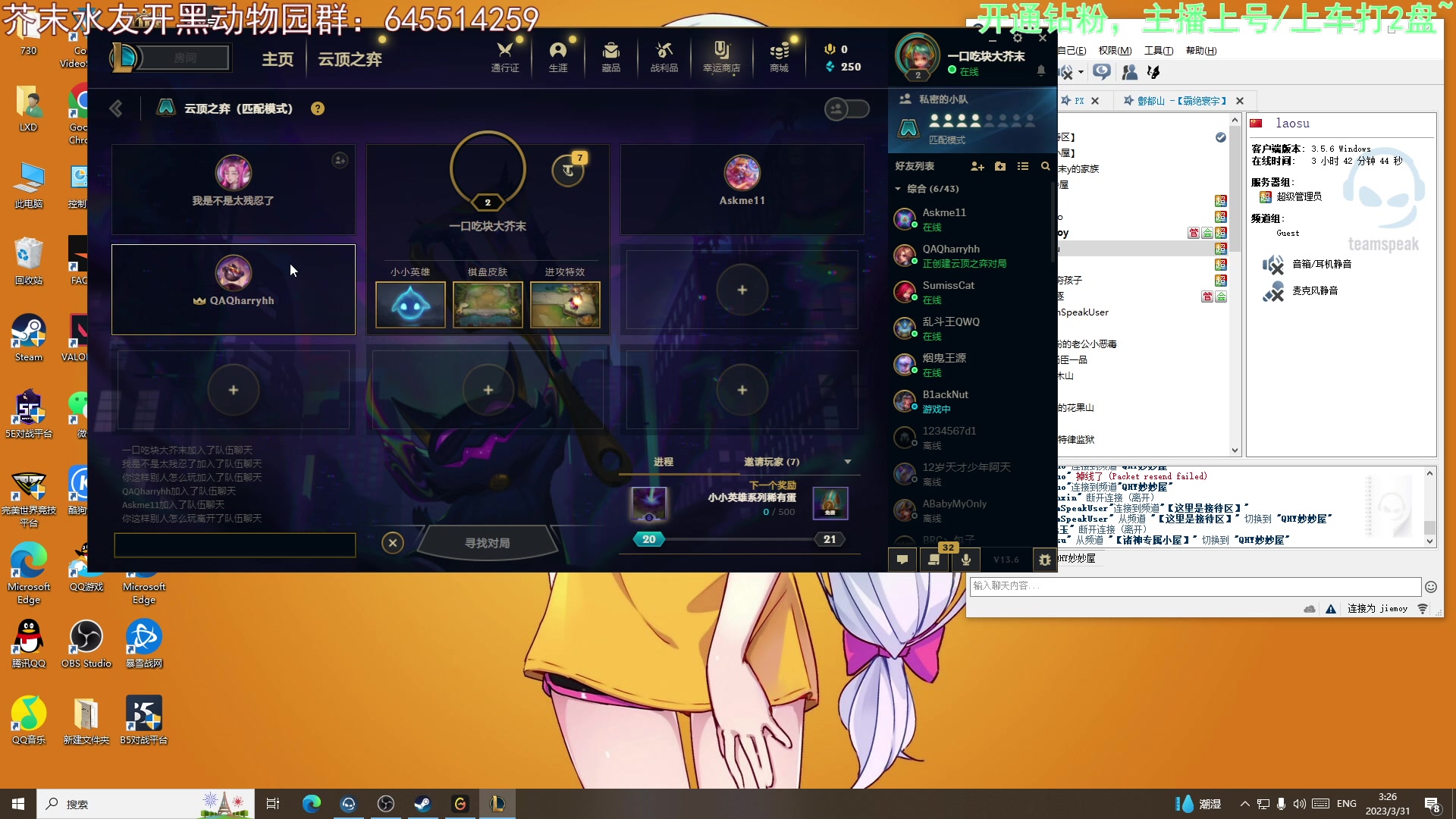Click the plus slot below Askme11 card
Viewport: 1456px width, 819px height.
(742, 290)
